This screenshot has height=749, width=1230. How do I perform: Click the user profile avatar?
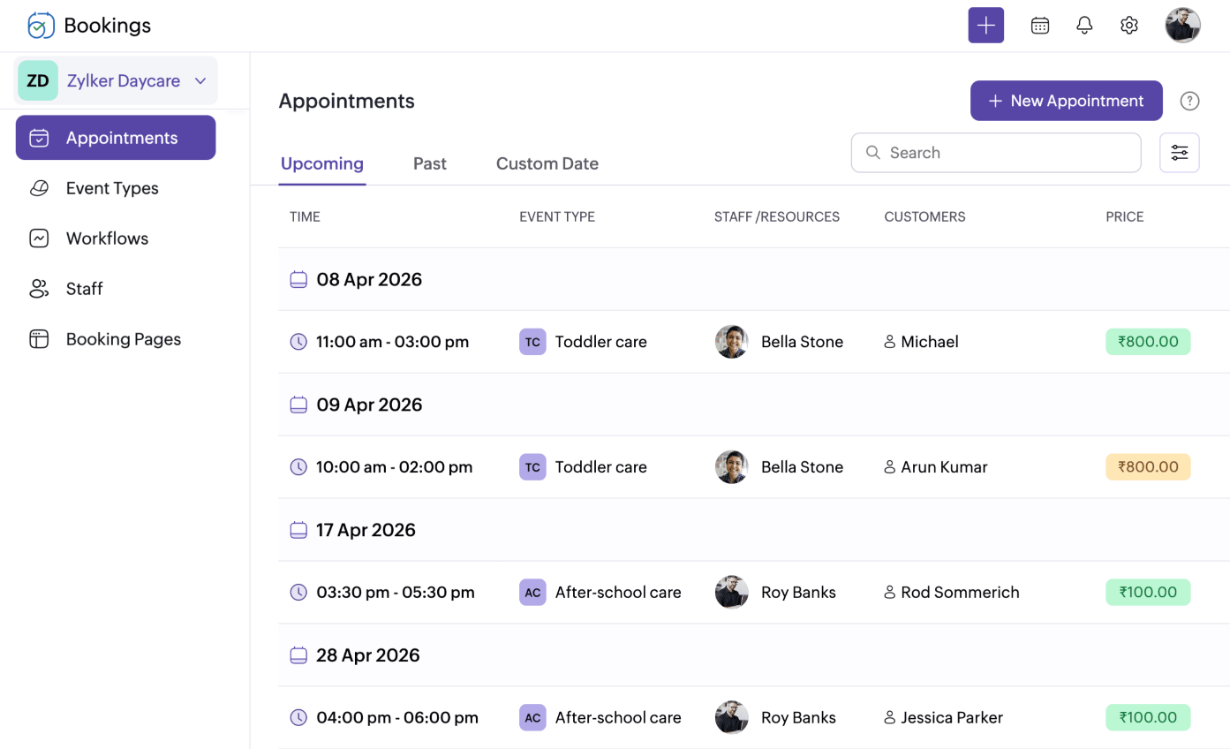pyautogui.click(x=1183, y=25)
